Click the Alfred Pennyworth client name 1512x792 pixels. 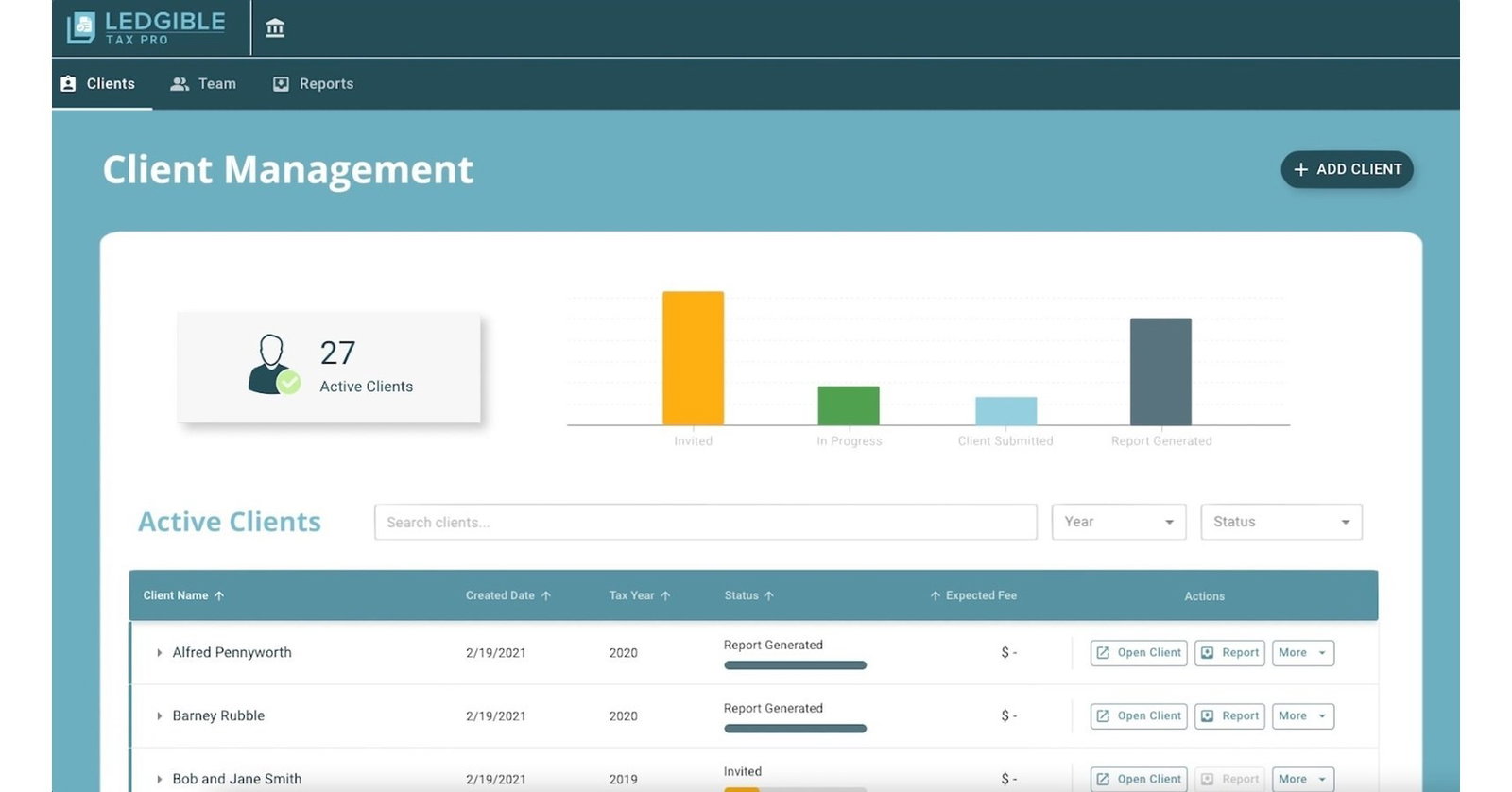pyautogui.click(x=232, y=652)
